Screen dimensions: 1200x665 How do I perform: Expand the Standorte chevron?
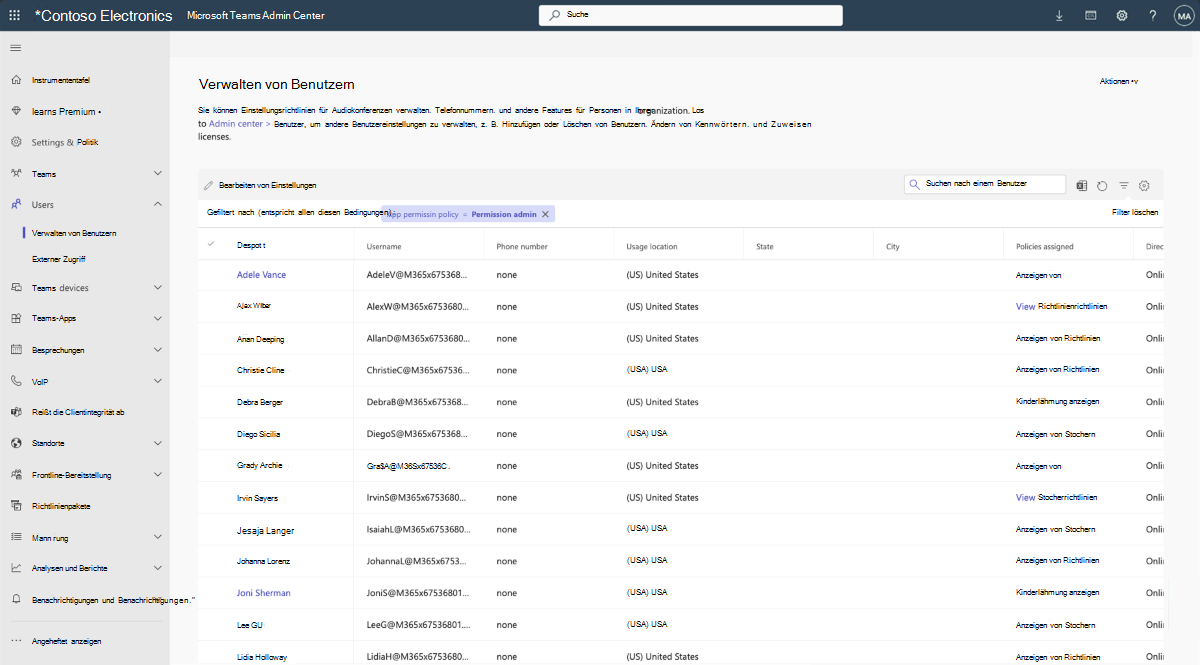(158, 442)
